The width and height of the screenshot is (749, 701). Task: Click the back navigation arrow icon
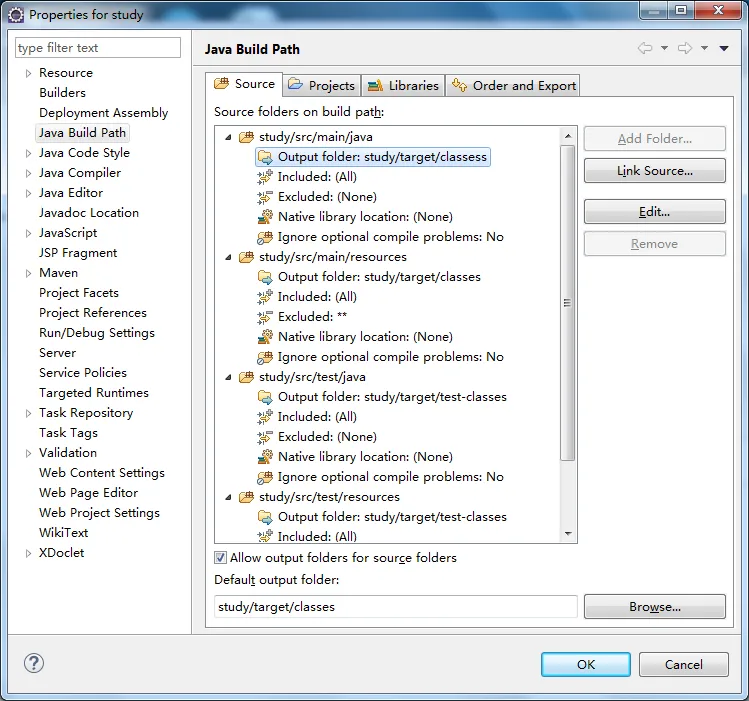click(x=645, y=48)
